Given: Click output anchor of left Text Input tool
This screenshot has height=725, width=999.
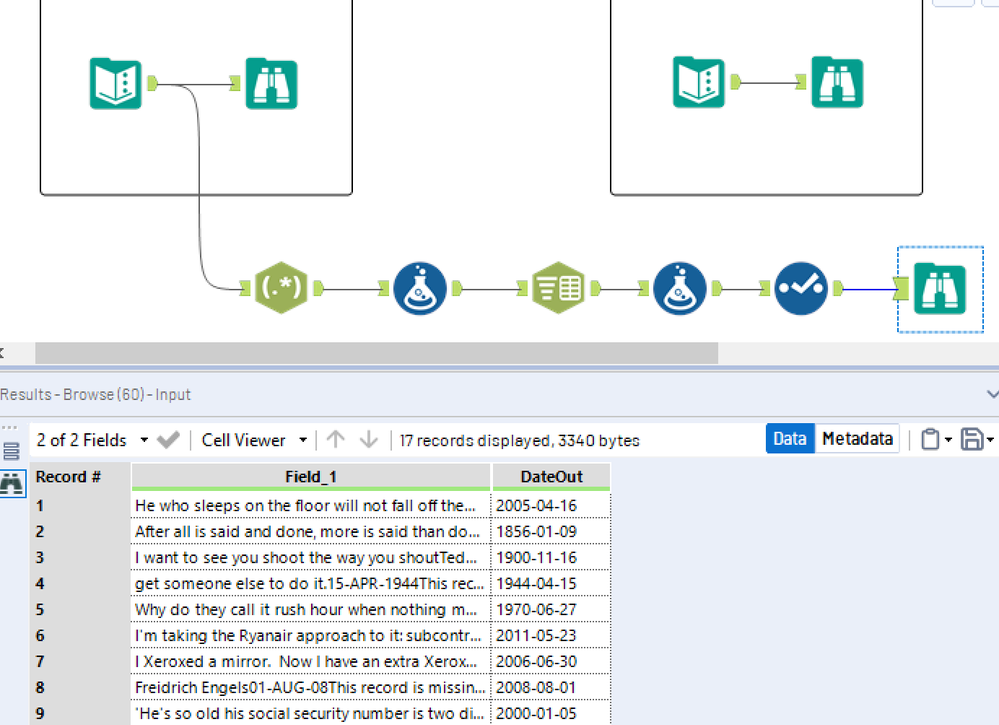Looking at the screenshot, I should (x=152, y=83).
